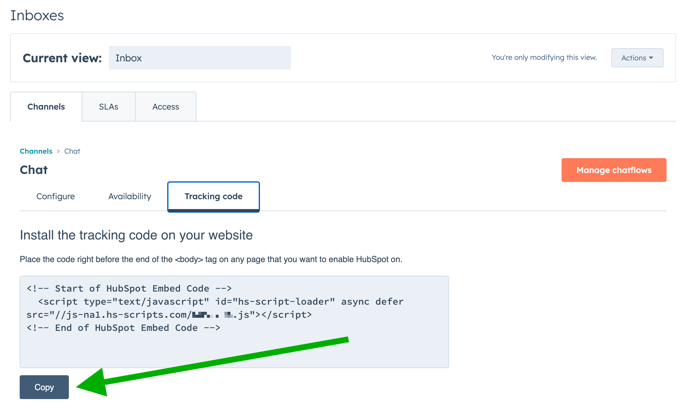Click the Chat breadcrumb item
The height and width of the screenshot is (408, 688).
pos(72,151)
